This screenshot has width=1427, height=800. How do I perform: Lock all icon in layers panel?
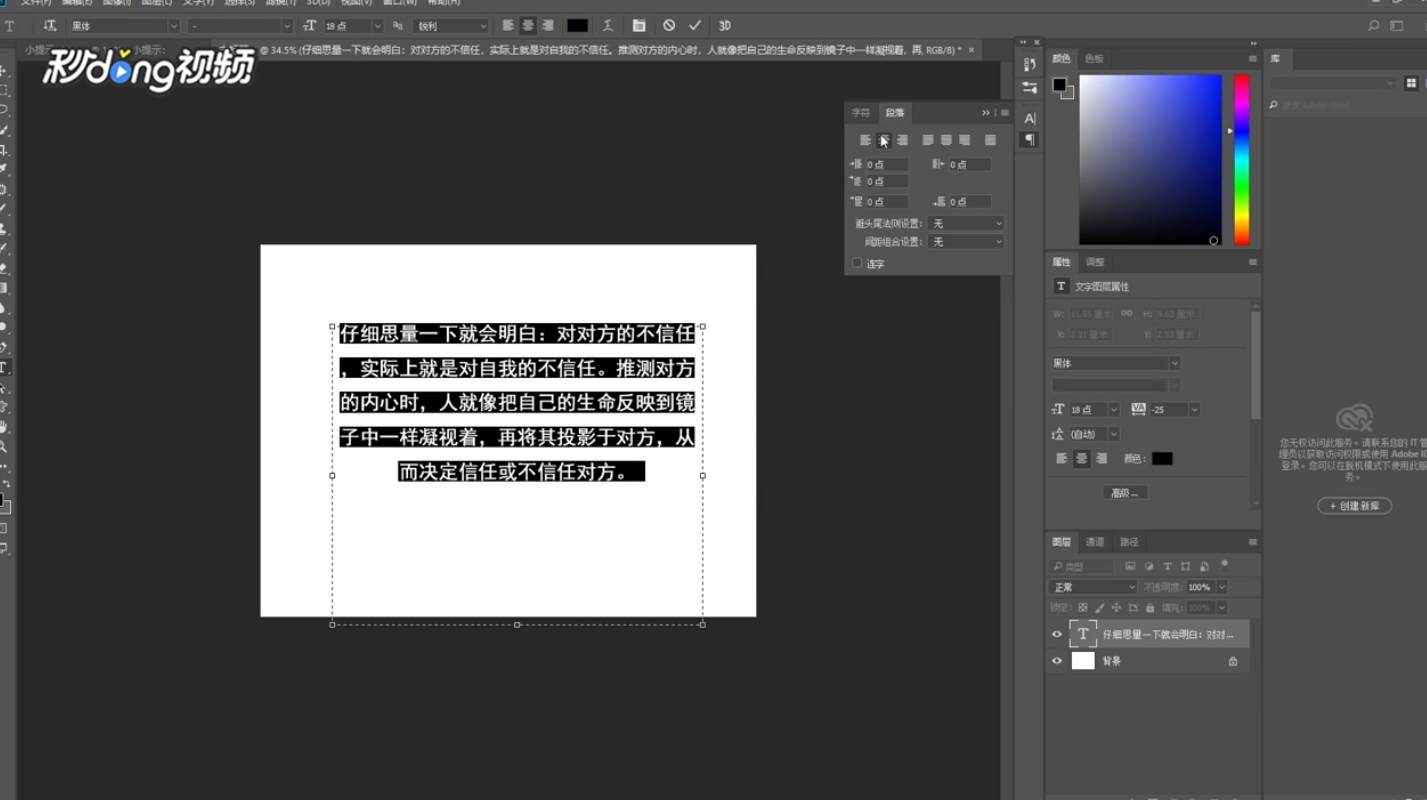pos(1150,608)
